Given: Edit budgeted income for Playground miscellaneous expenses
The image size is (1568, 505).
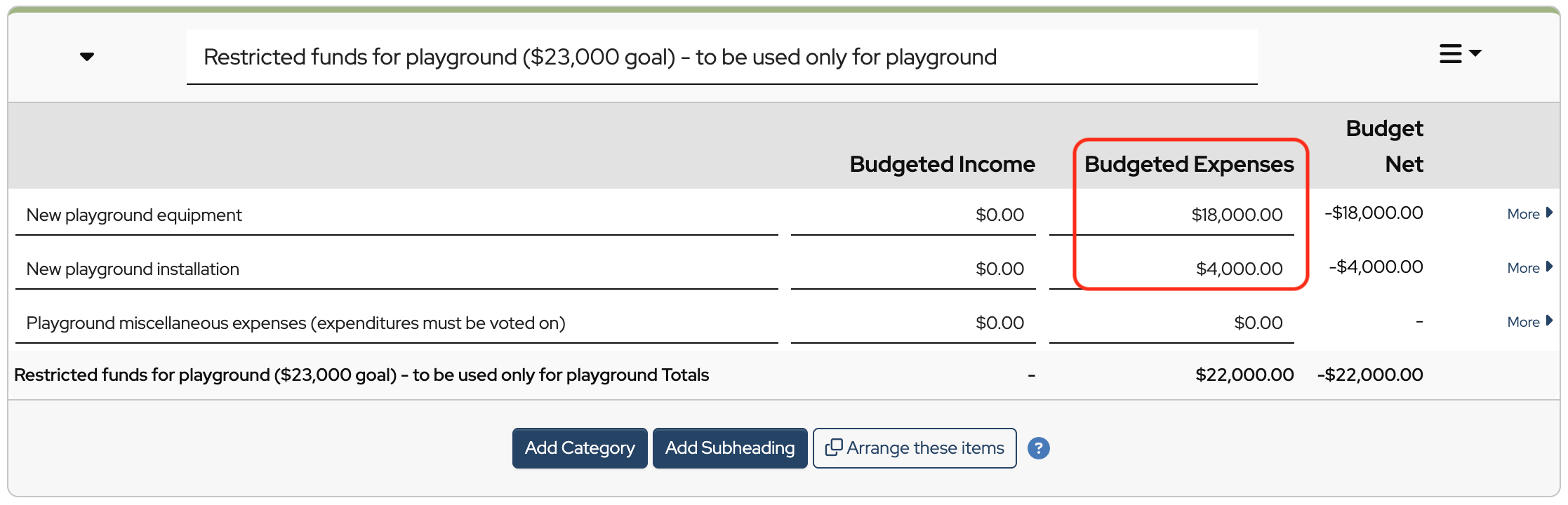Looking at the screenshot, I should click(913, 323).
